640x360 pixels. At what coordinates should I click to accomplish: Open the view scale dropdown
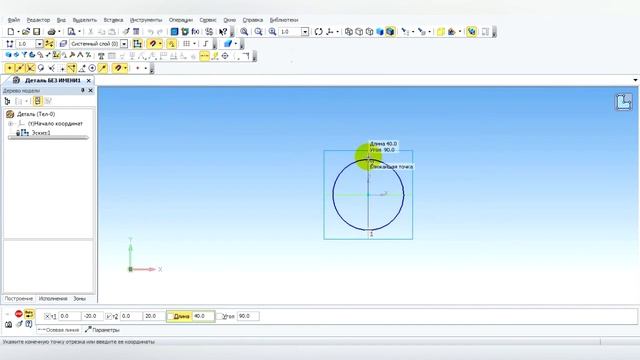click(x=305, y=31)
